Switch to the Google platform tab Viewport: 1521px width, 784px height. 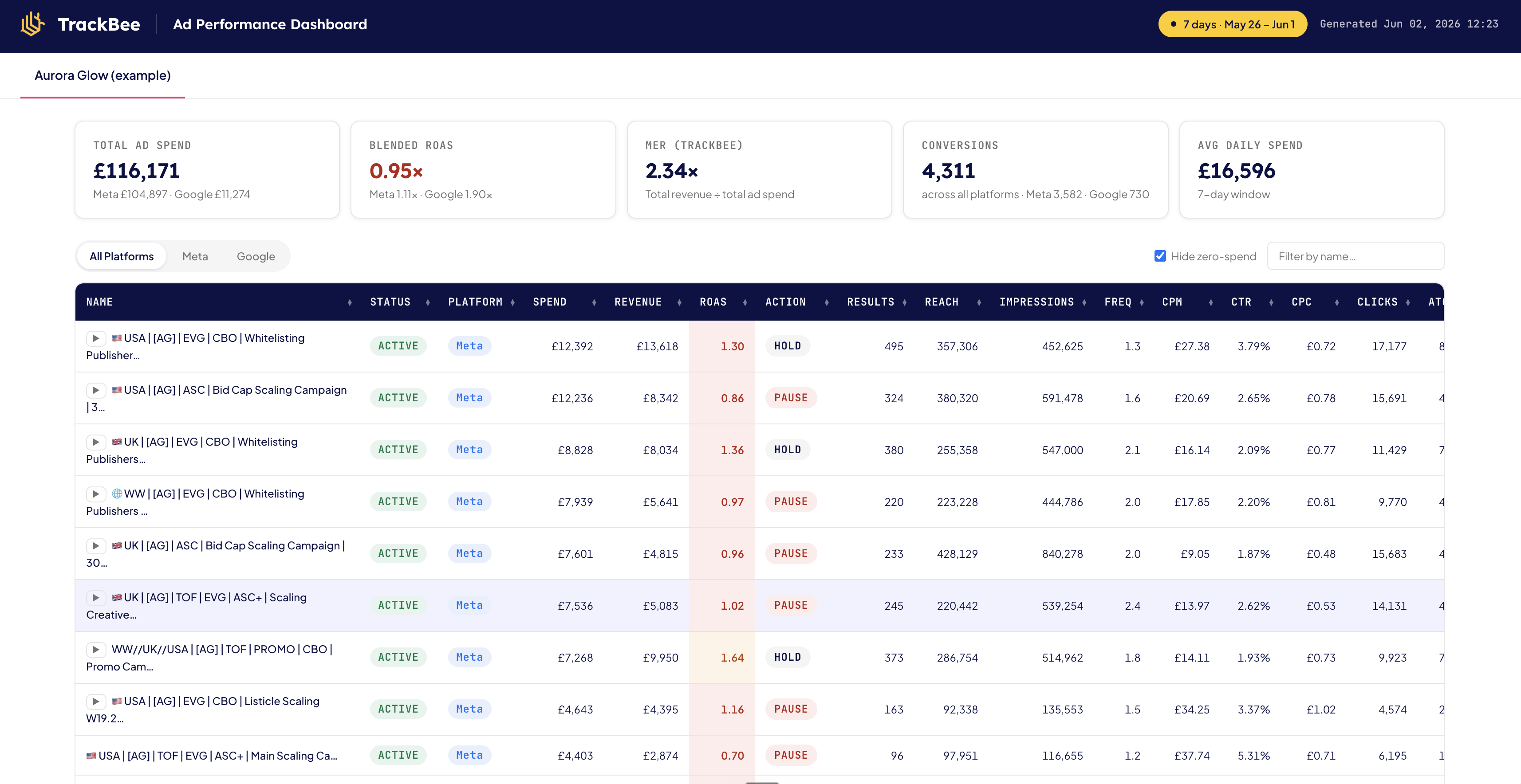tap(256, 257)
